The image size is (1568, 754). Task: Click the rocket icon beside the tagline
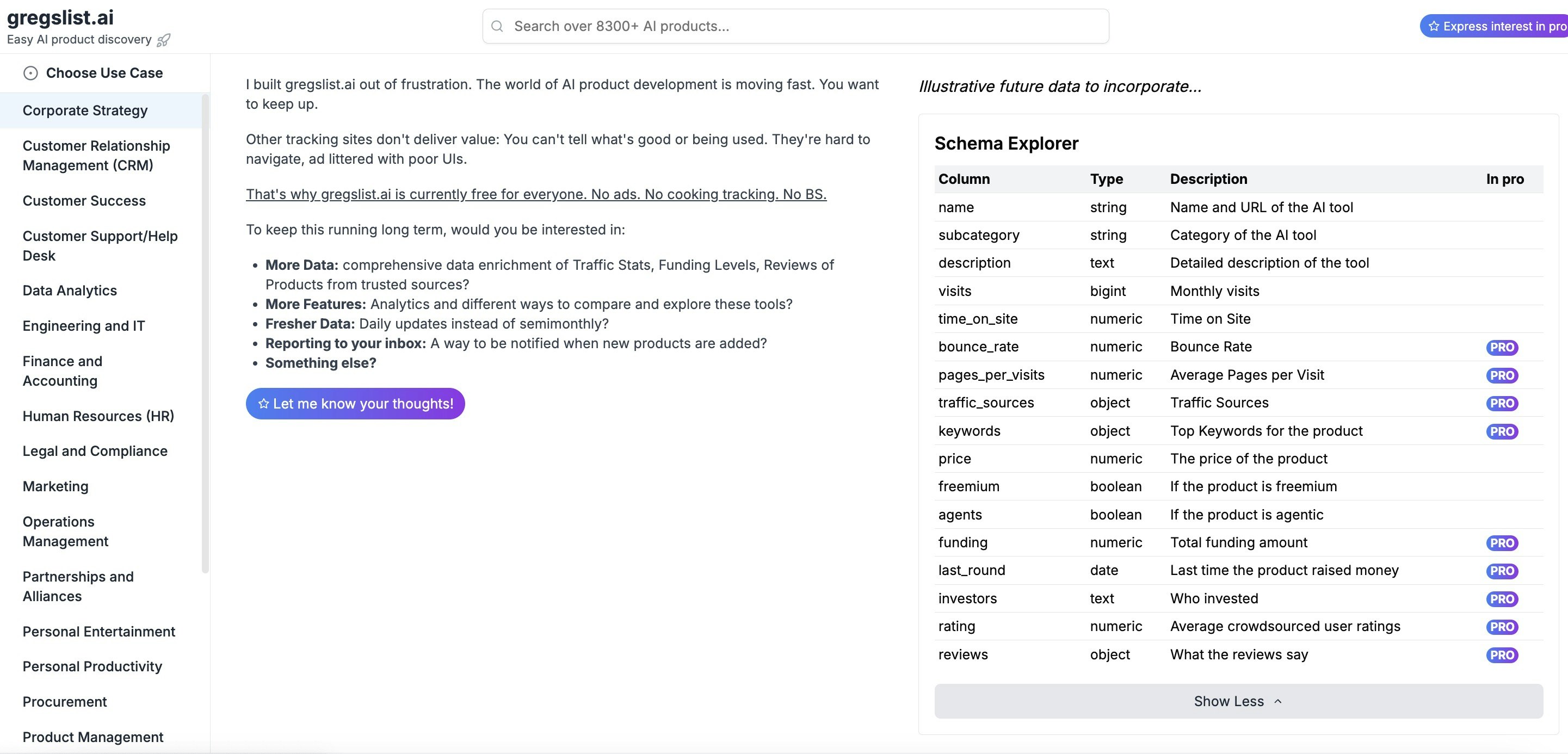[x=163, y=40]
